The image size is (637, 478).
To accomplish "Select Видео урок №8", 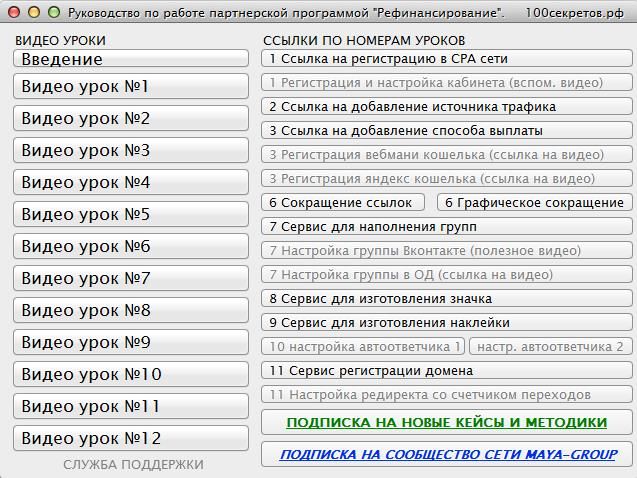I will coord(131,311).
